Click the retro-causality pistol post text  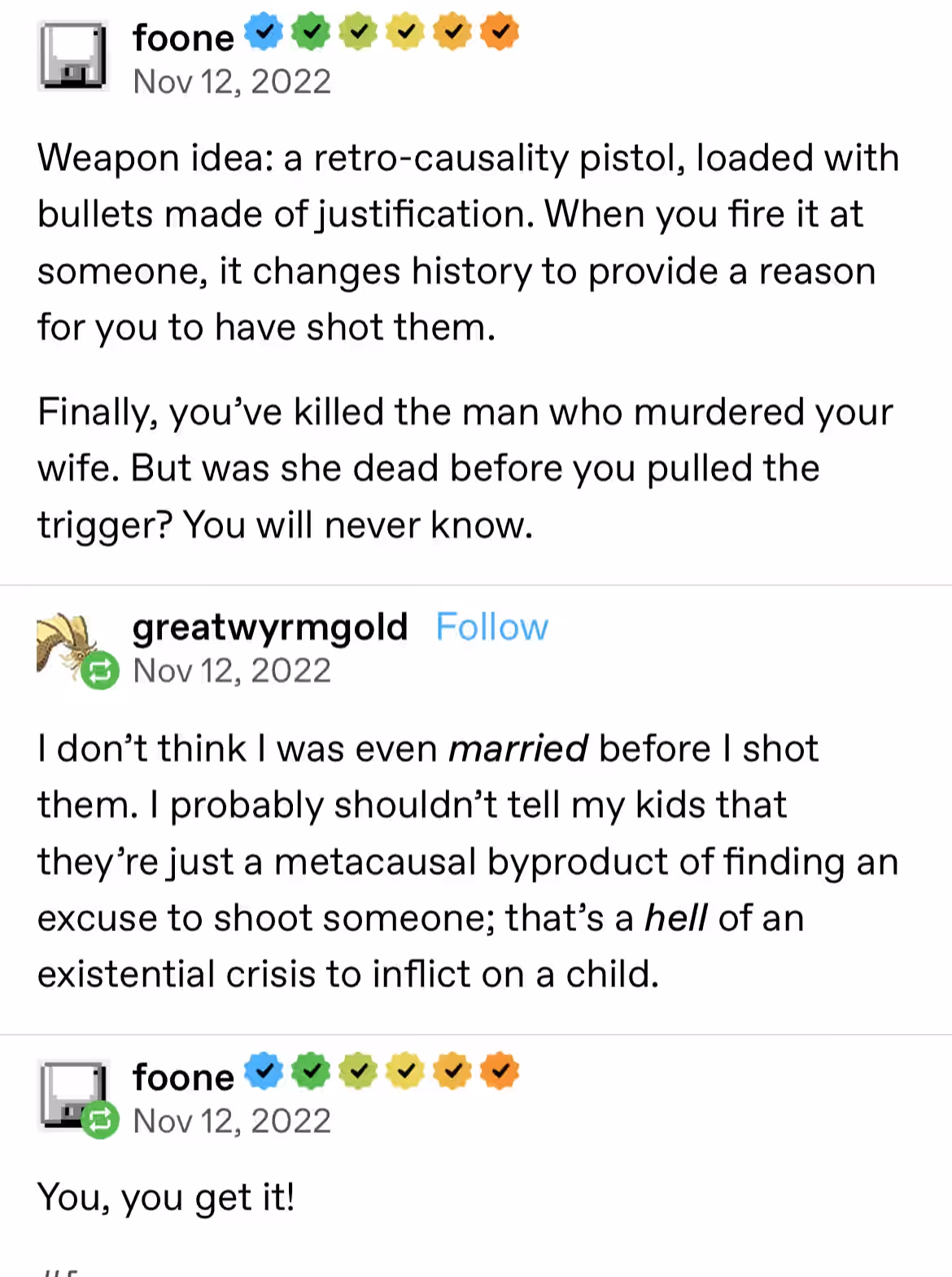pos(469,243)
